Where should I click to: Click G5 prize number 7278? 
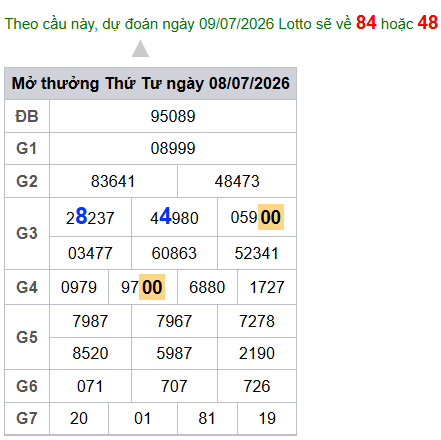click(257, 321)
